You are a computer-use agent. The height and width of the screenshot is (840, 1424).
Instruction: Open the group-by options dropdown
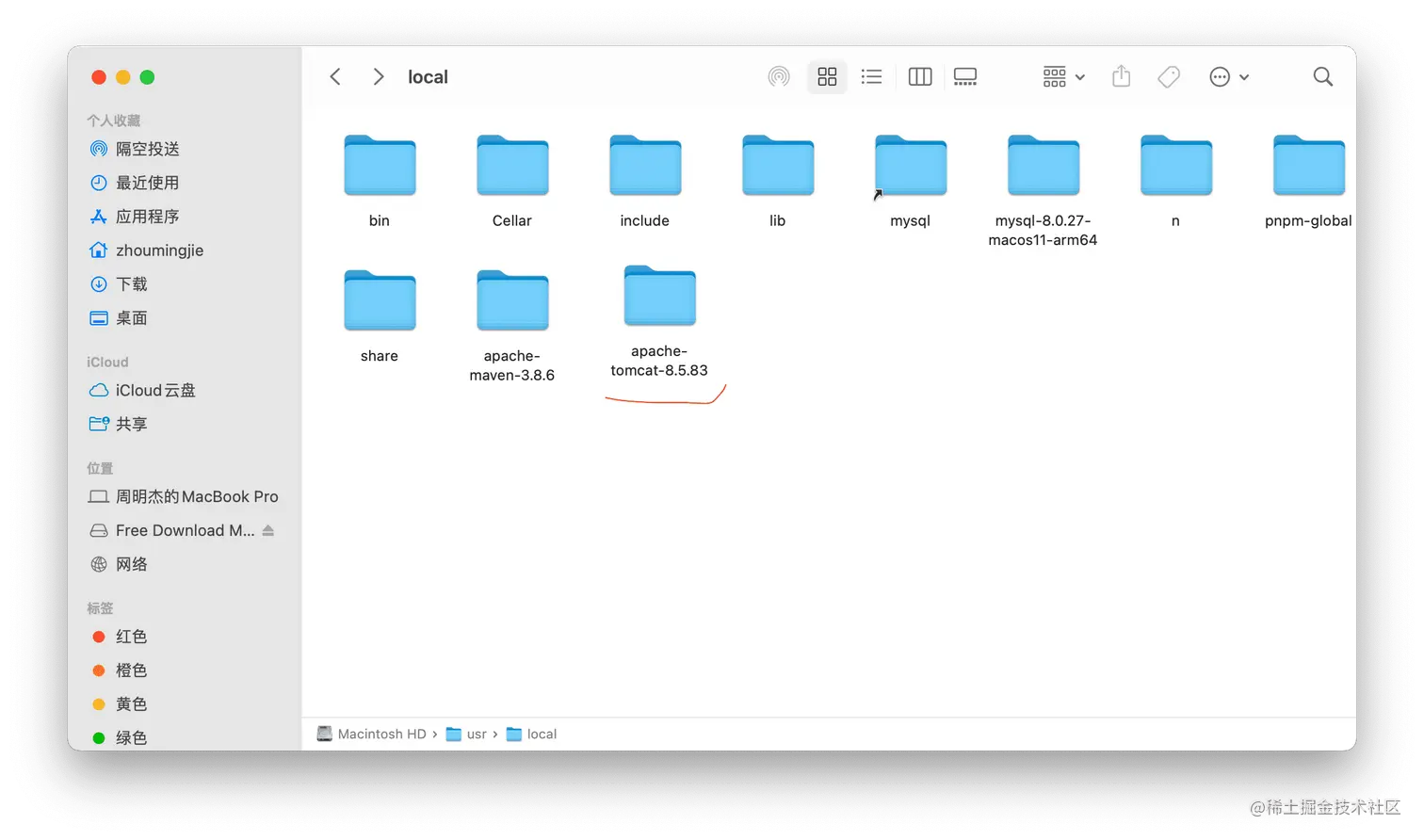1064,77
